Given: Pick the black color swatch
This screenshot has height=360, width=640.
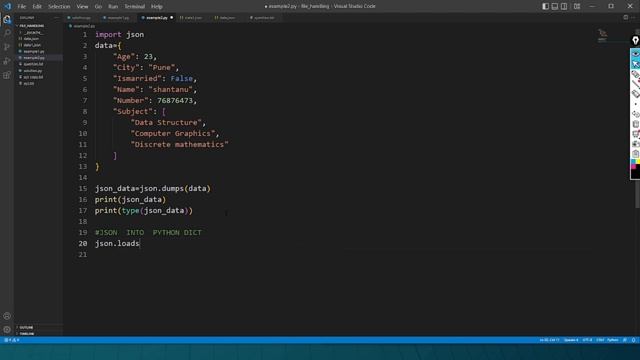Looking at the screenshot, I should click(x=636, y=174).
